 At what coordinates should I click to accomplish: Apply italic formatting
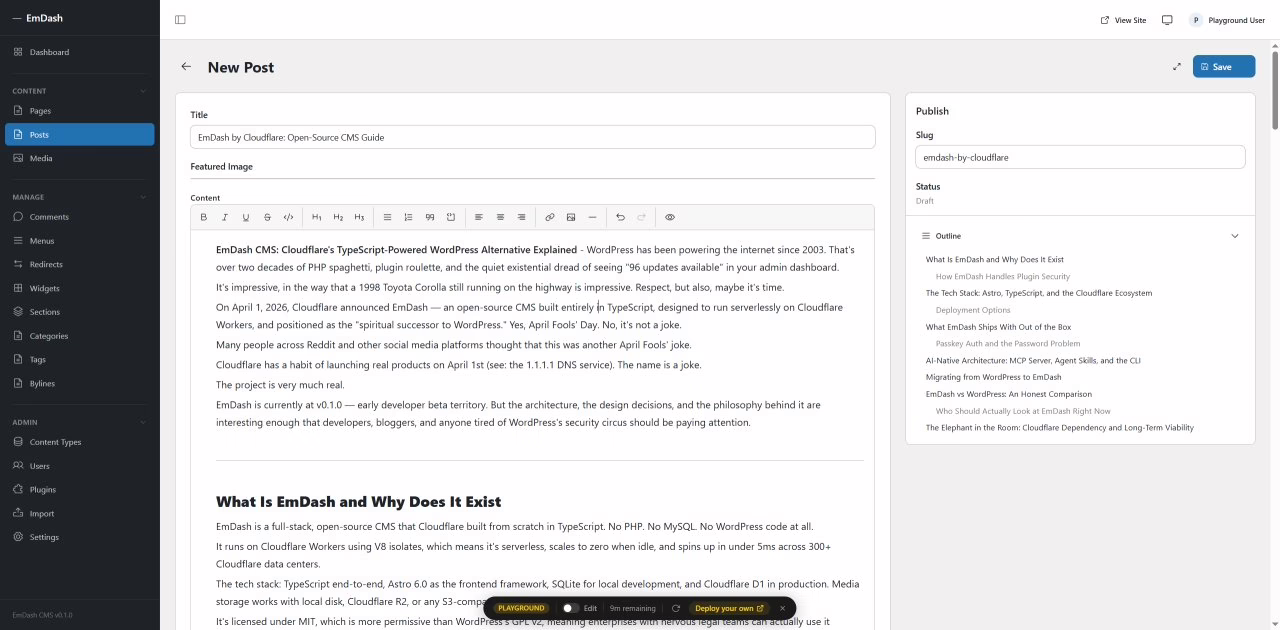click(225, 217)
